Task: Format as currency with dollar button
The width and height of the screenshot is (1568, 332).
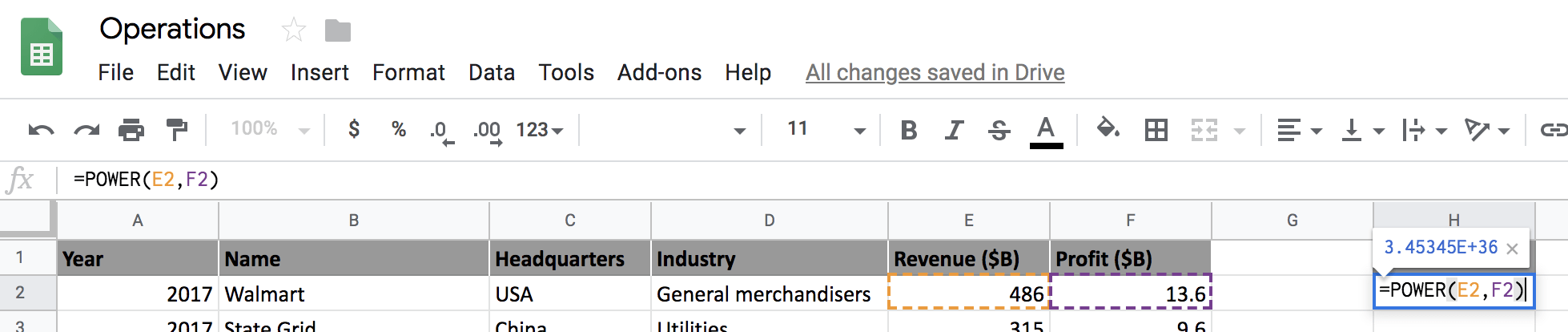Action: (354, 129)
